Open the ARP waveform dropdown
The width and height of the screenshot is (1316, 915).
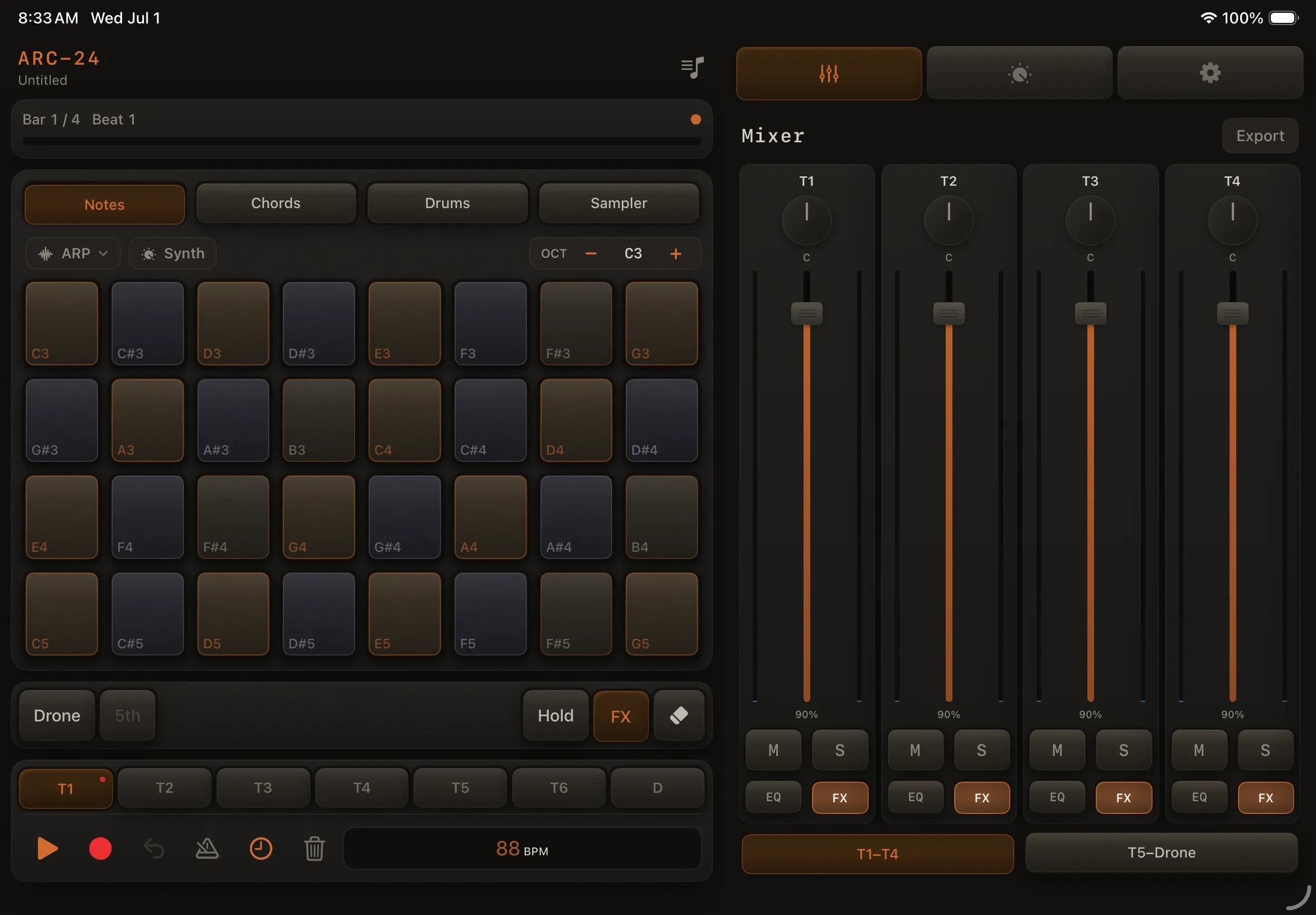(x=72, y=253)
